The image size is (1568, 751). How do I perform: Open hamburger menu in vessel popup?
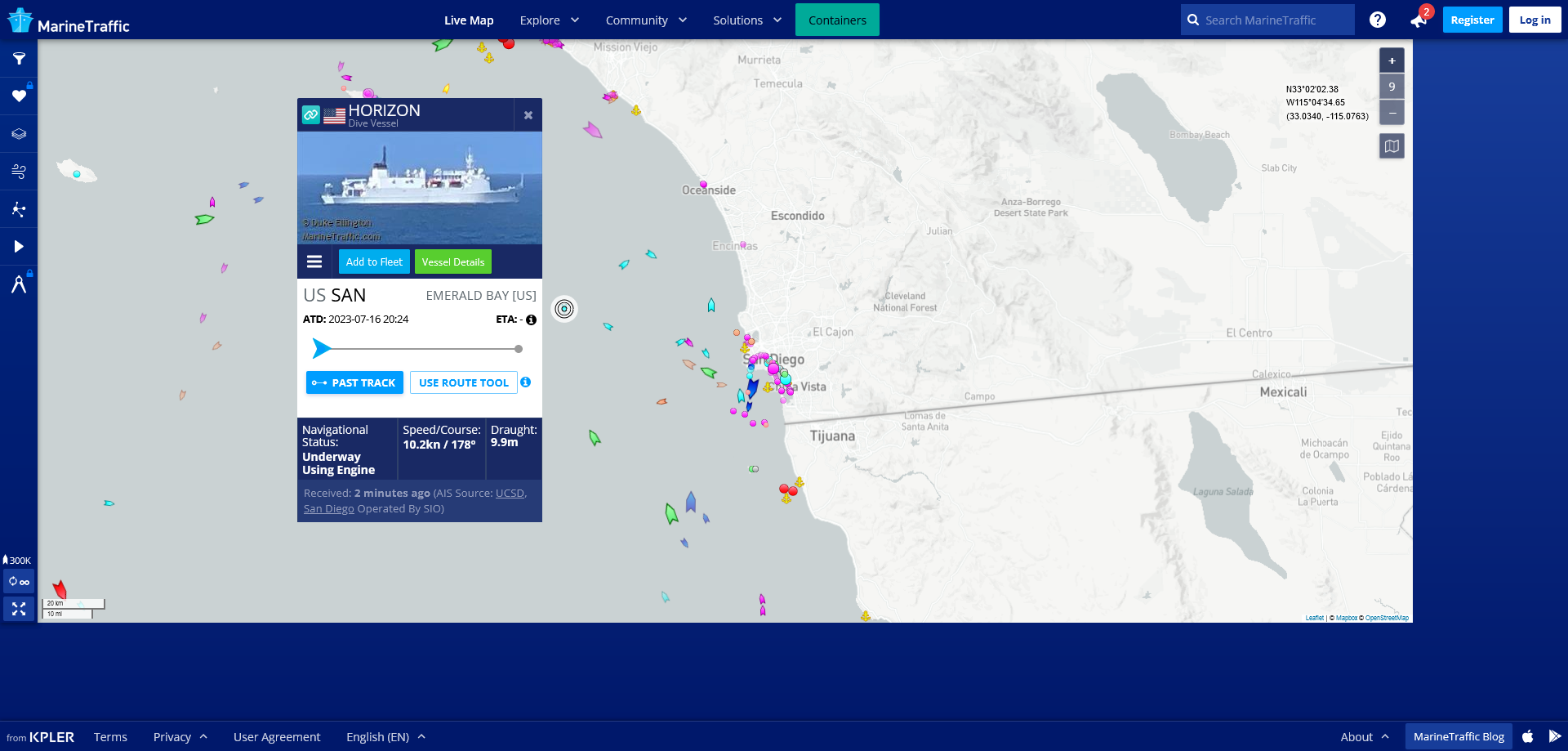pos(314,262)
